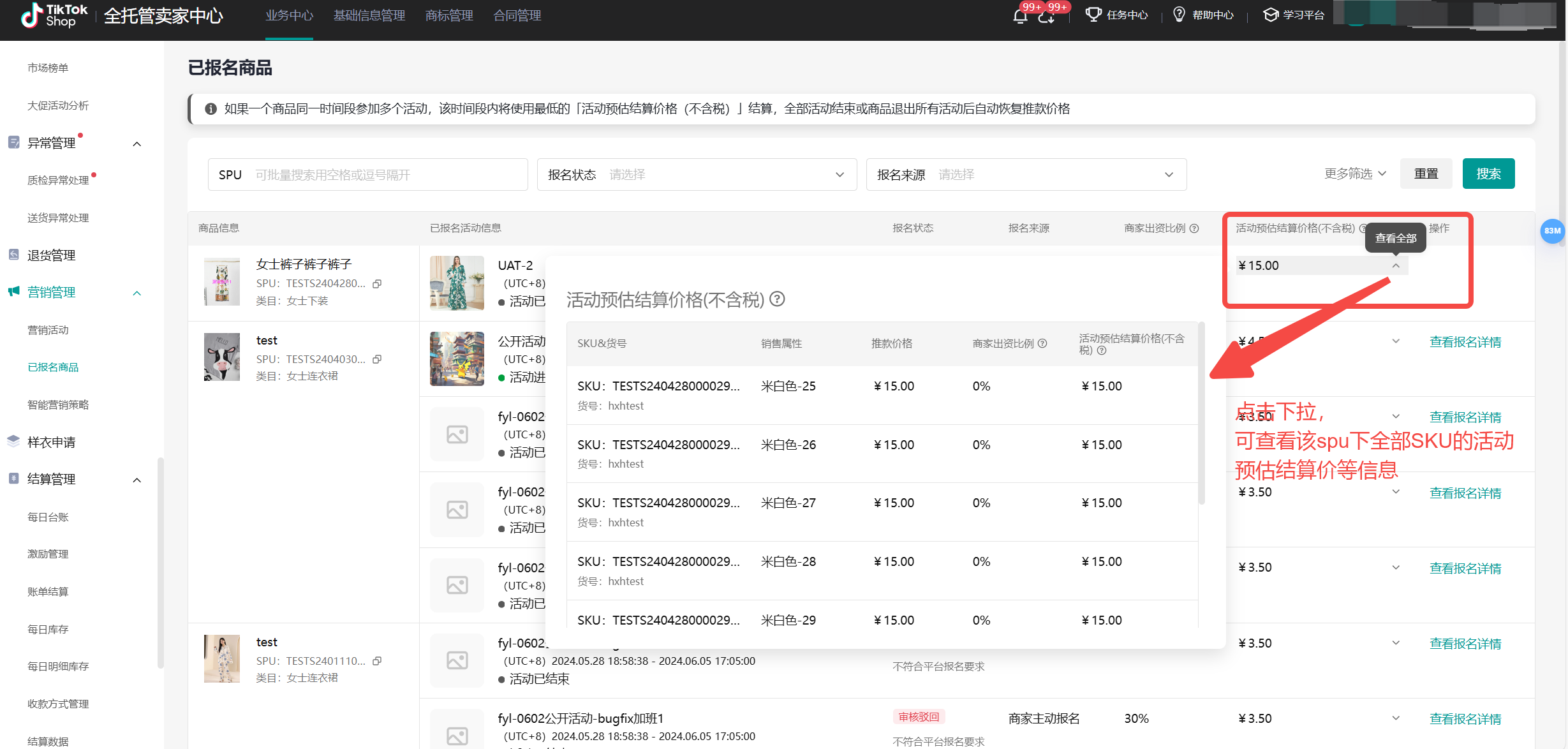The height and width of the screenshot is (749, 1568).
Task: Switch to 合同管理 tab
Action: [517, 15]
